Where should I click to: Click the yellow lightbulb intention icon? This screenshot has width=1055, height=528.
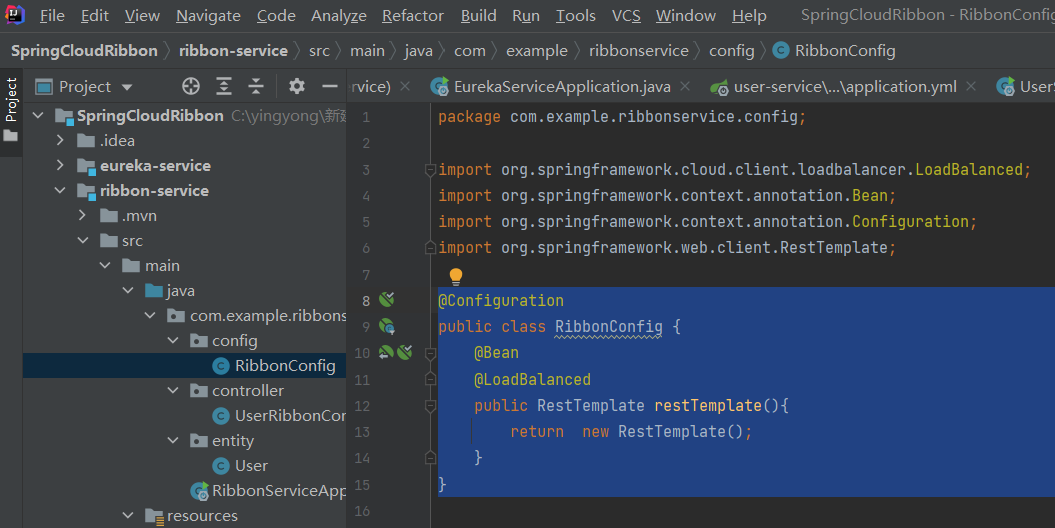click(456, 276)
